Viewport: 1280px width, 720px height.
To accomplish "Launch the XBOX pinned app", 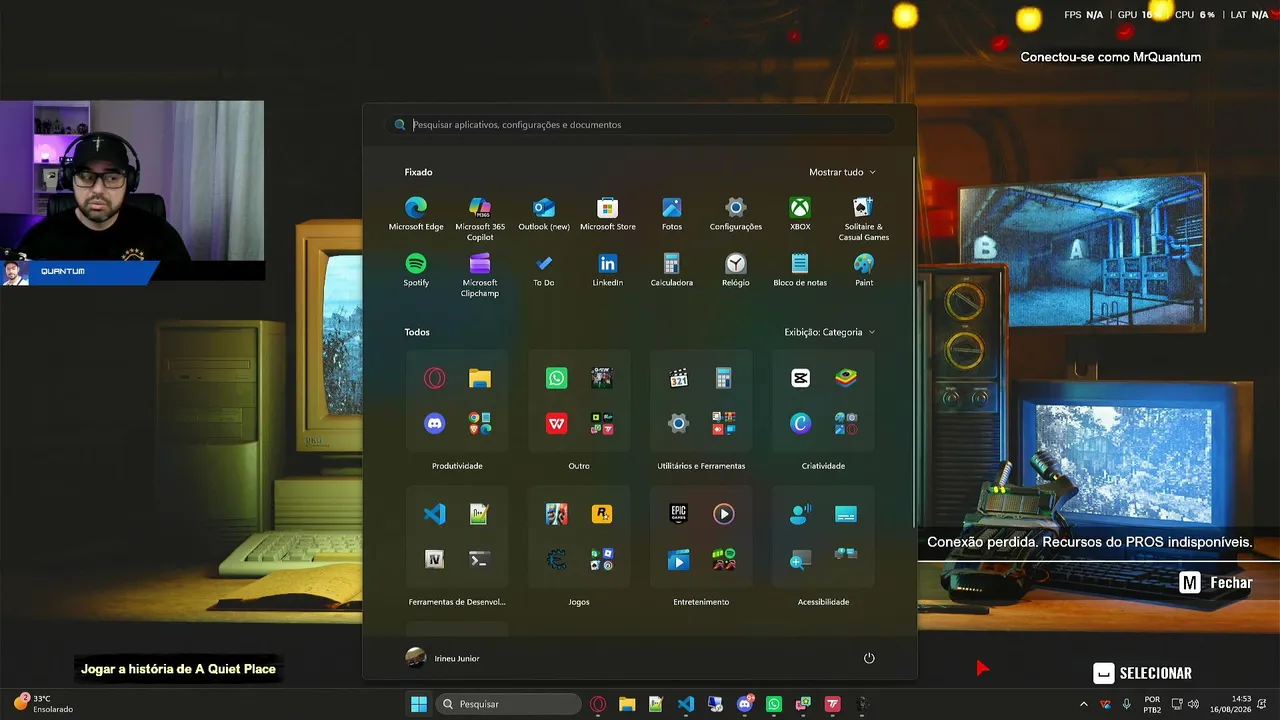I will [800, 213].
